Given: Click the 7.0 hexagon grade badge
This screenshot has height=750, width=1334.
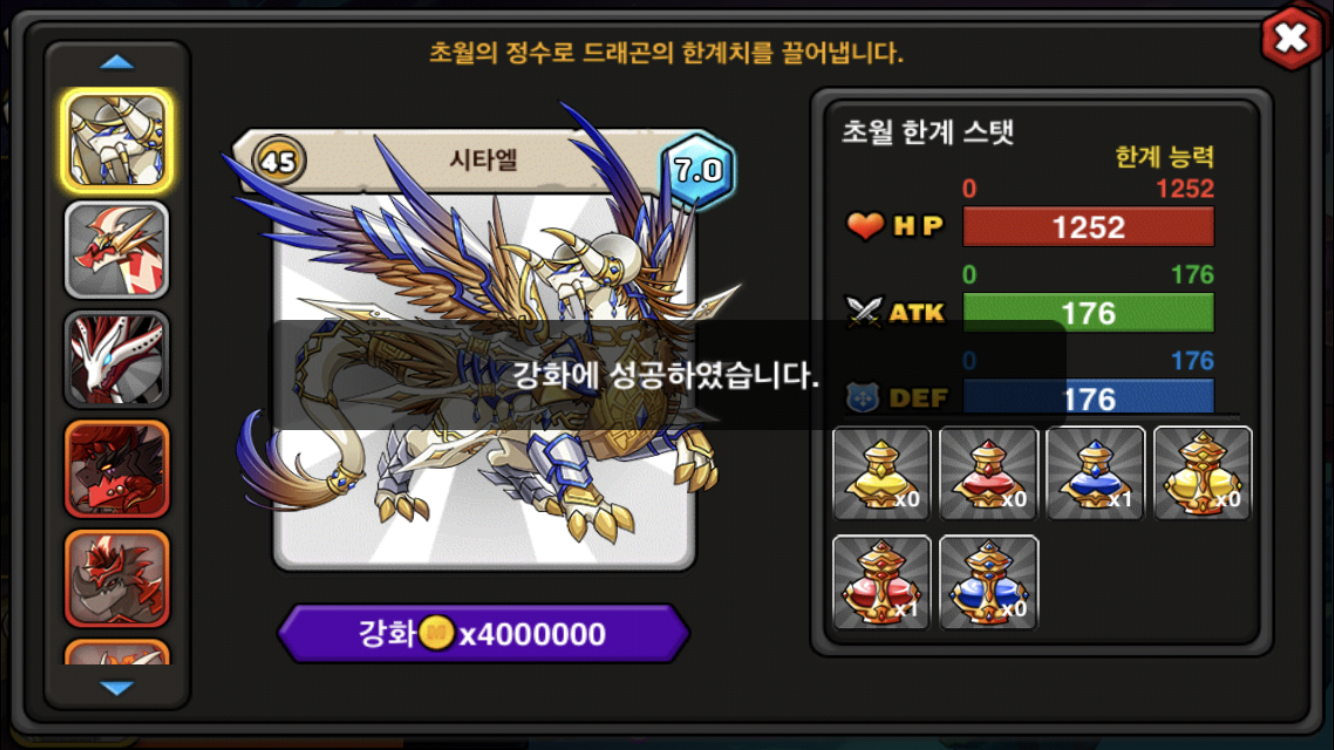Looking at the screenshot, I should [x=698, y=170].
